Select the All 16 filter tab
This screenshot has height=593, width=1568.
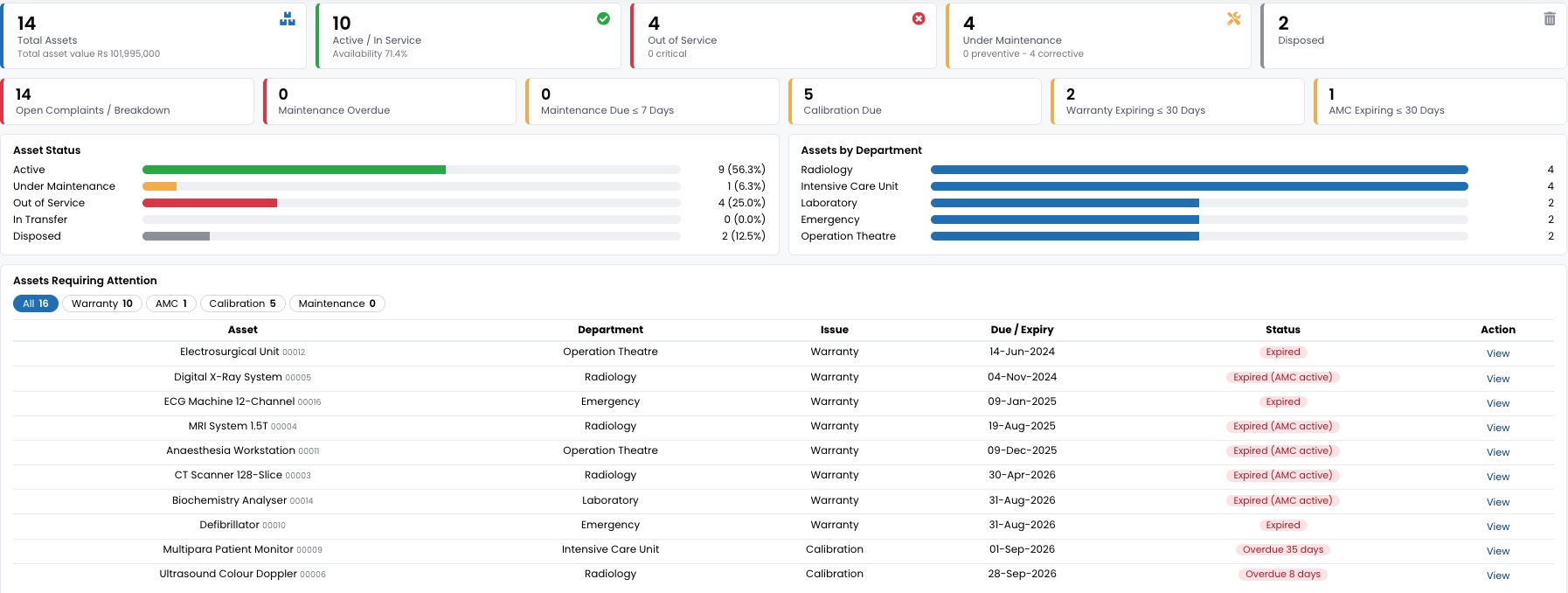tap(36, 303)
